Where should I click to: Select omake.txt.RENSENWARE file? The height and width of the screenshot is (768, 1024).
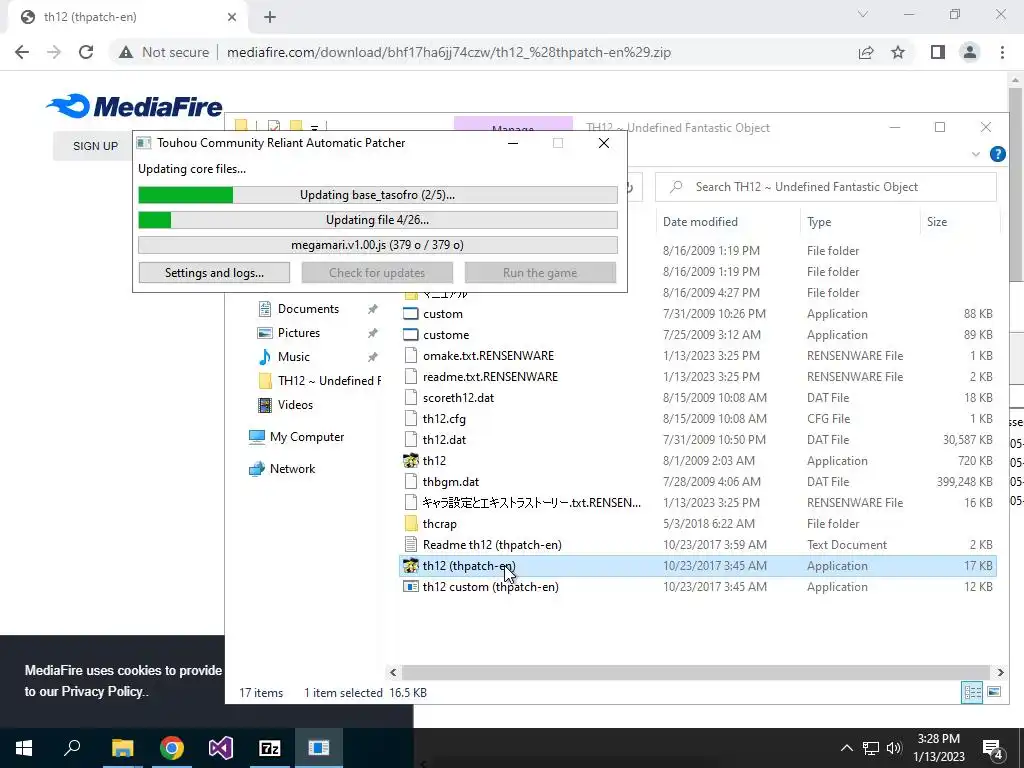[x=488, y=356]
